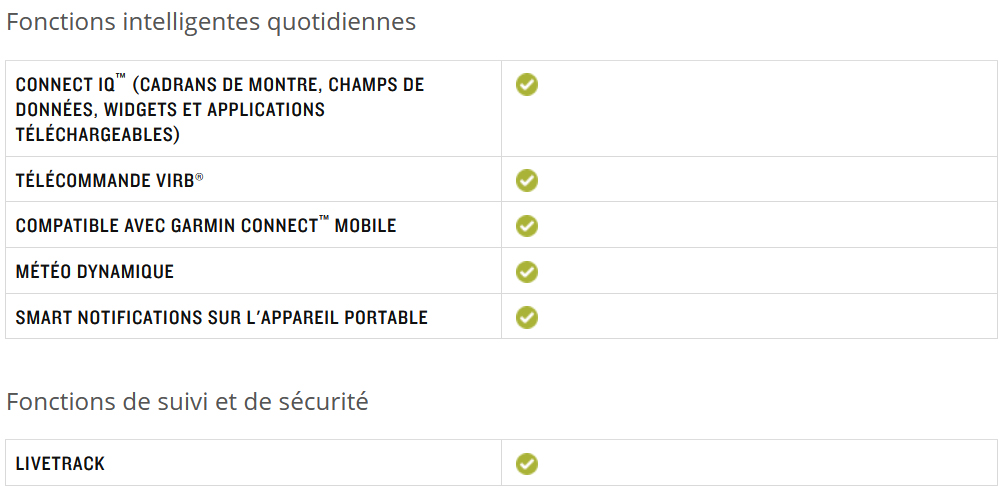Click the green checkmark beside Météo dynamique
This screenshot has height=496, width=1005.
[527, 272]
